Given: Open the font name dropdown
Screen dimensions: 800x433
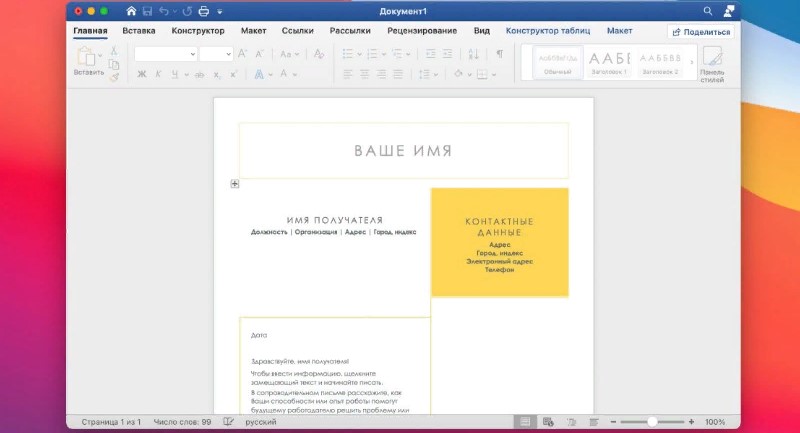Looking at the screenshot, I should click(x=165, y=54).
